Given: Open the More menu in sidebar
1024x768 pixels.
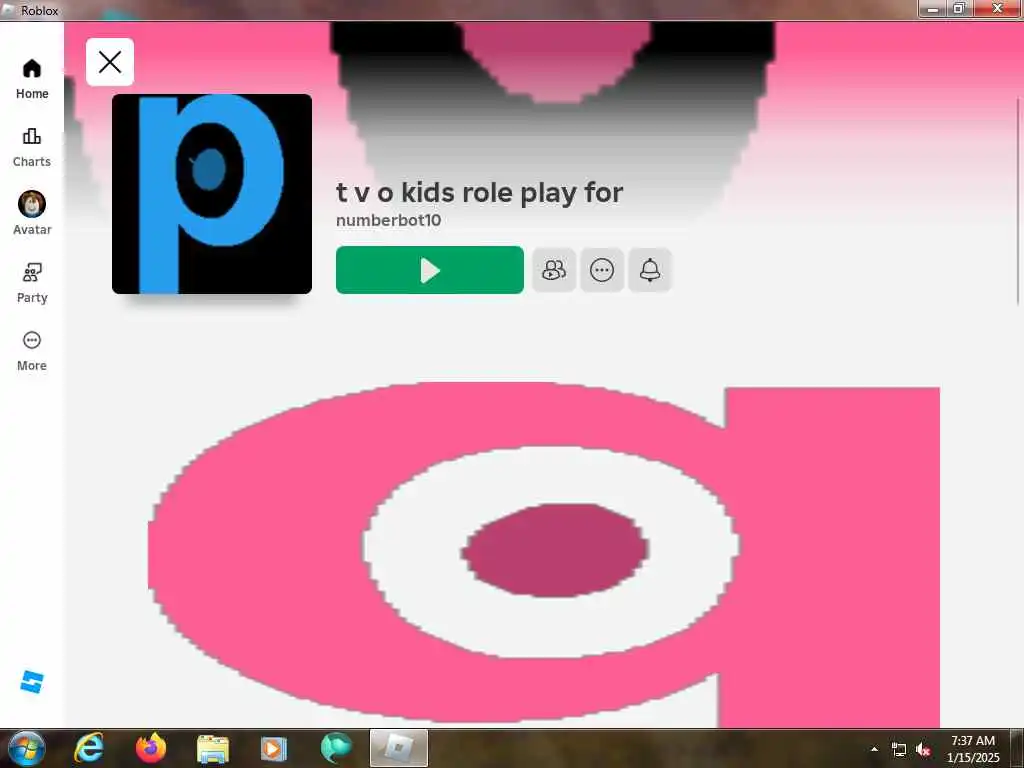Looking at the screenshot, I should tap(31, 351).
